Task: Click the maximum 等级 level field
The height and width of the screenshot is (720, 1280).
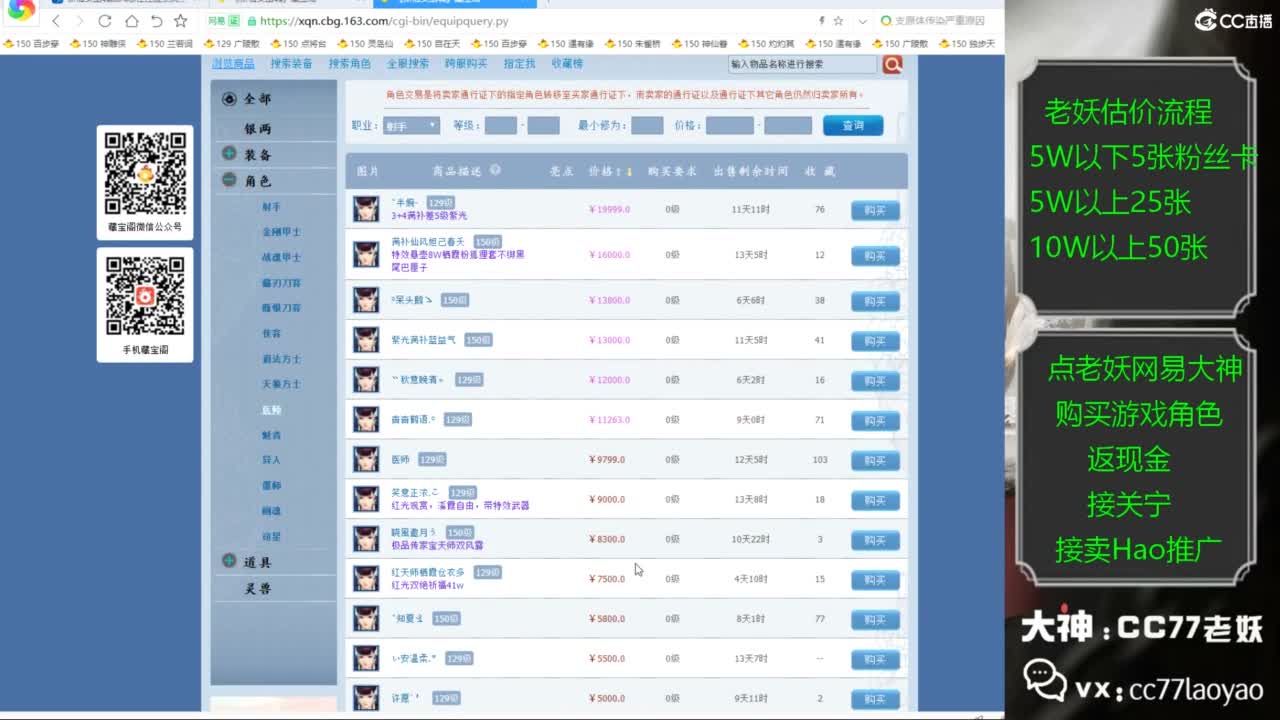Action: pyautogui.click(x=543, y=126)
